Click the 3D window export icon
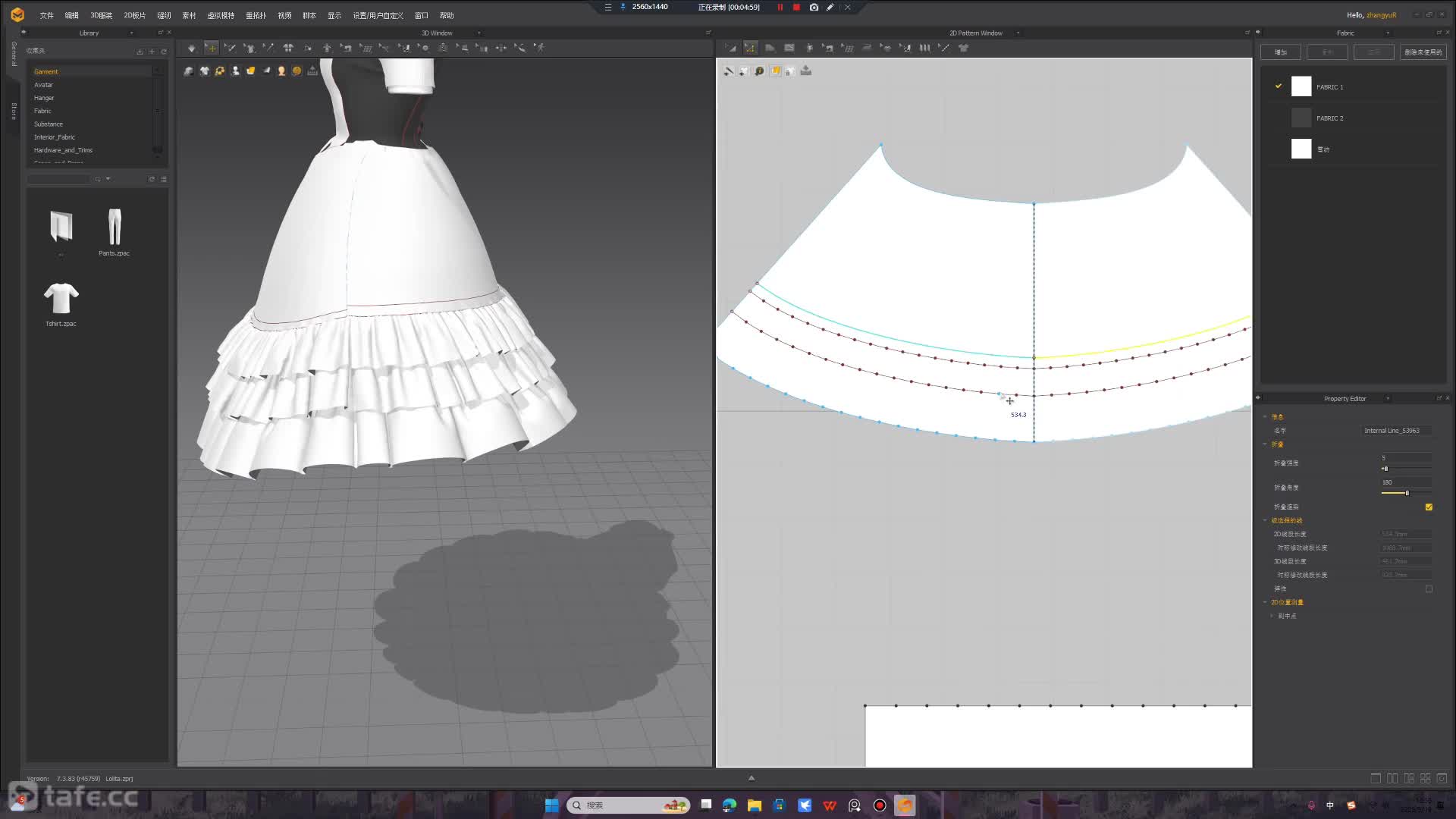 (x=312, y=71)
